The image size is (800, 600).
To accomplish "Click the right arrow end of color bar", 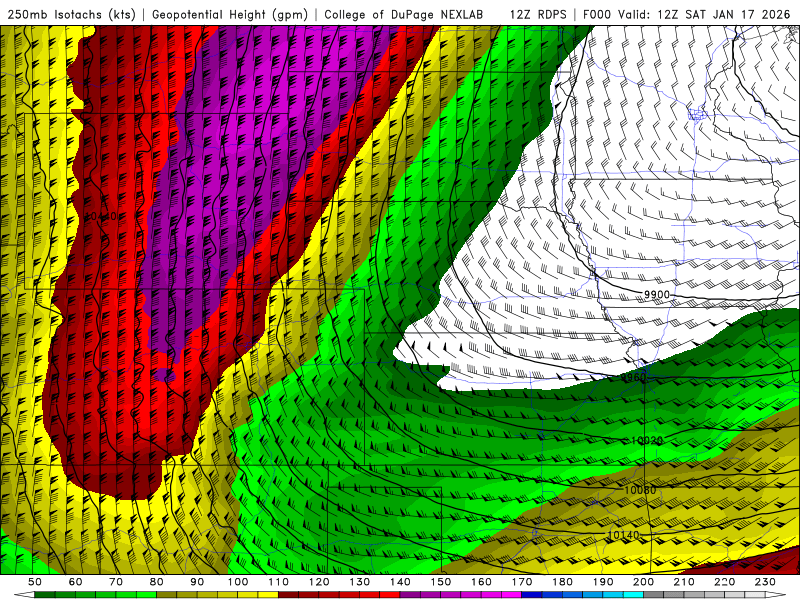I will click(x=776, y=595).
